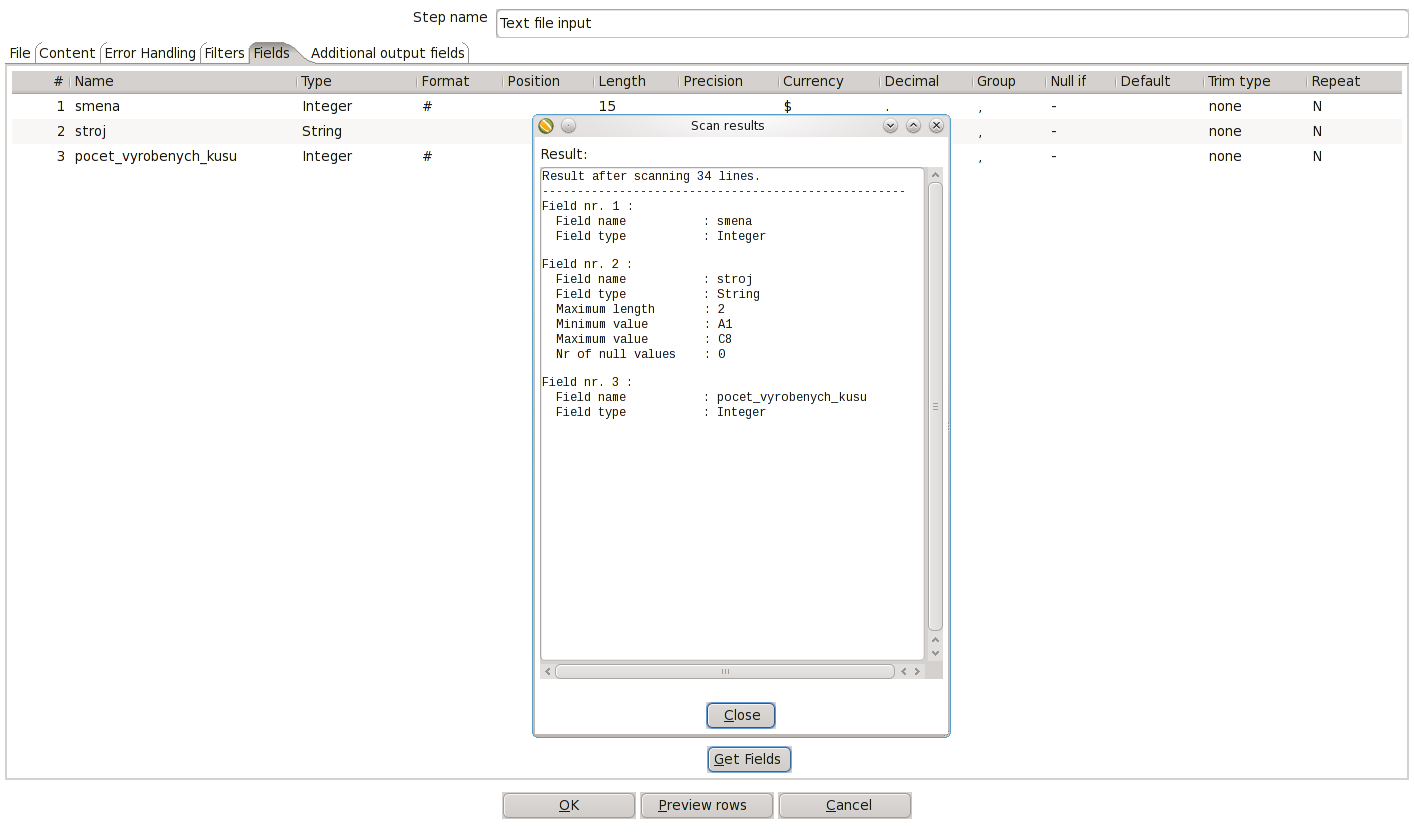The width and height of the screenshot is (1414, 835).
Task: Click the Get Fields button
Action: coord(749,759)
